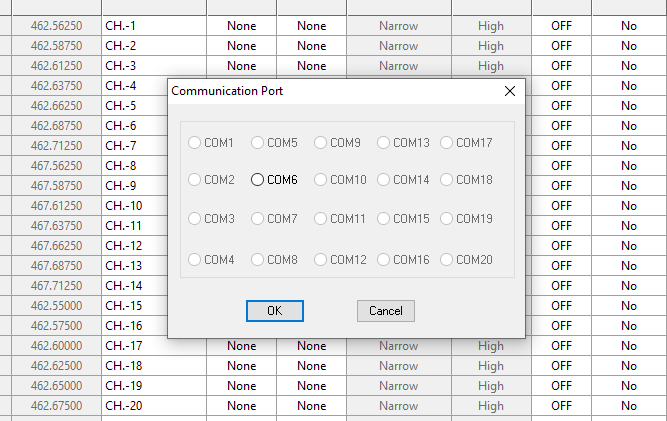Select channel name CH.-1 cell
The height and width of the screenshot is (421, 667).
coord(154,26)
